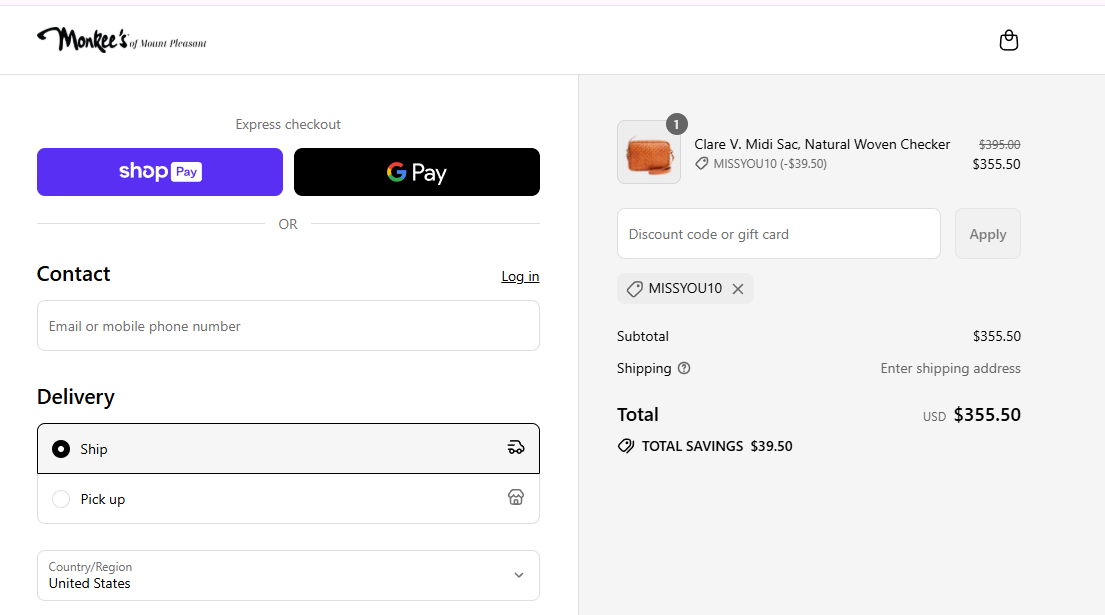
Task: Click the Clare V. Midi Sac product thumbnail
Action: (x=649, y=152)
